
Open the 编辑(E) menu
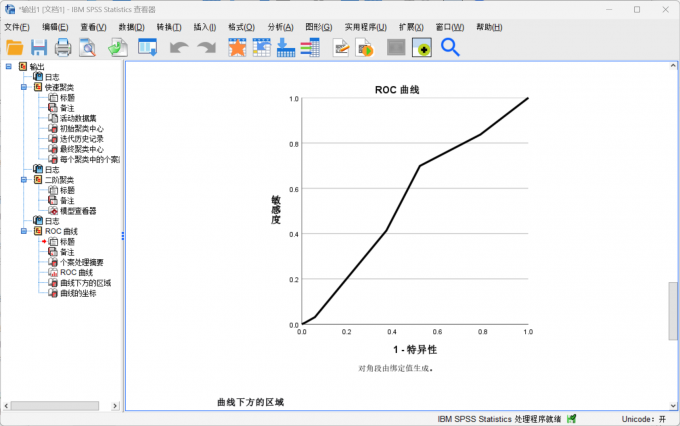tap(55, 27)
